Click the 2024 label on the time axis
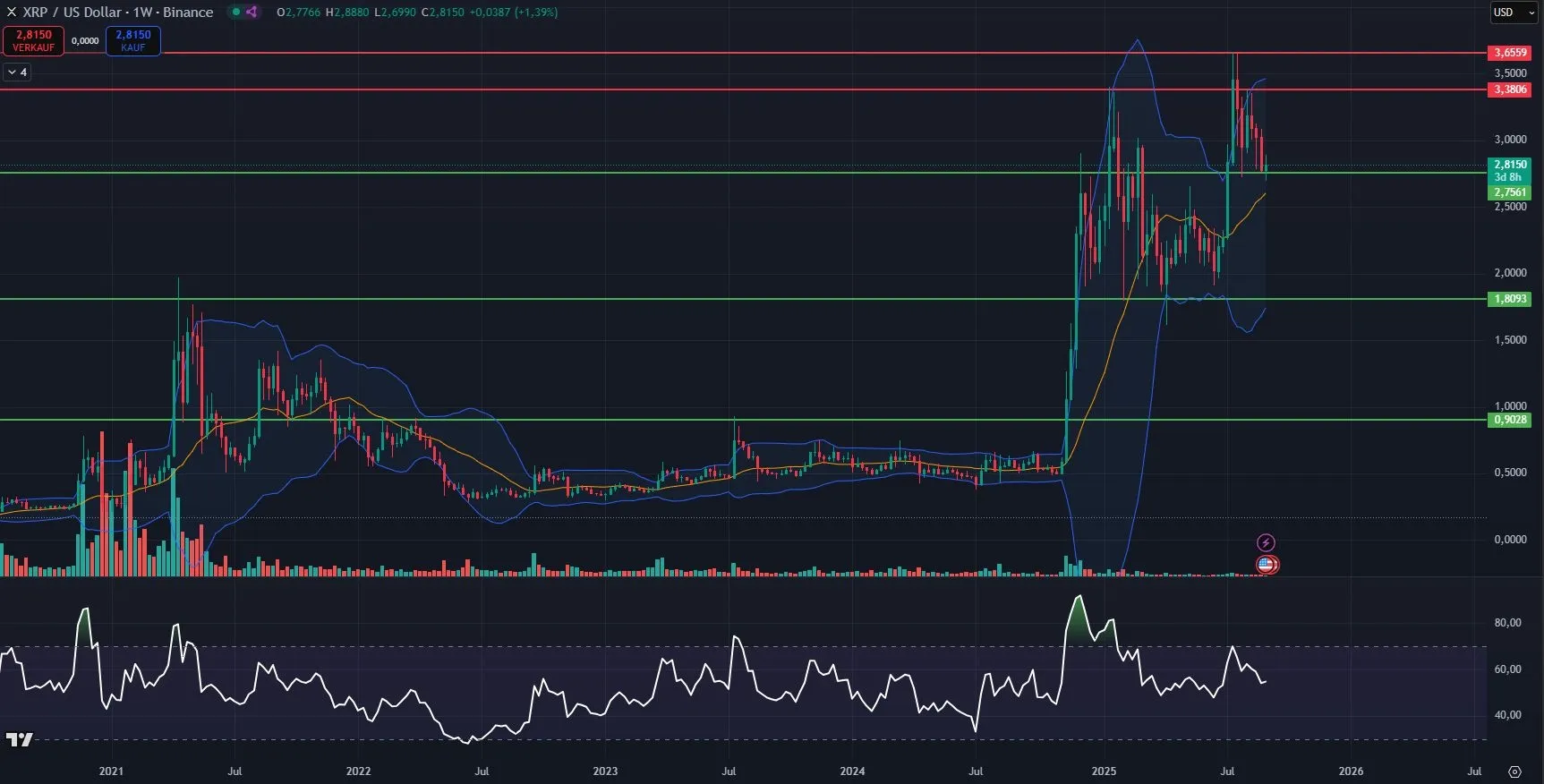1544x784 pixels. 852,771
